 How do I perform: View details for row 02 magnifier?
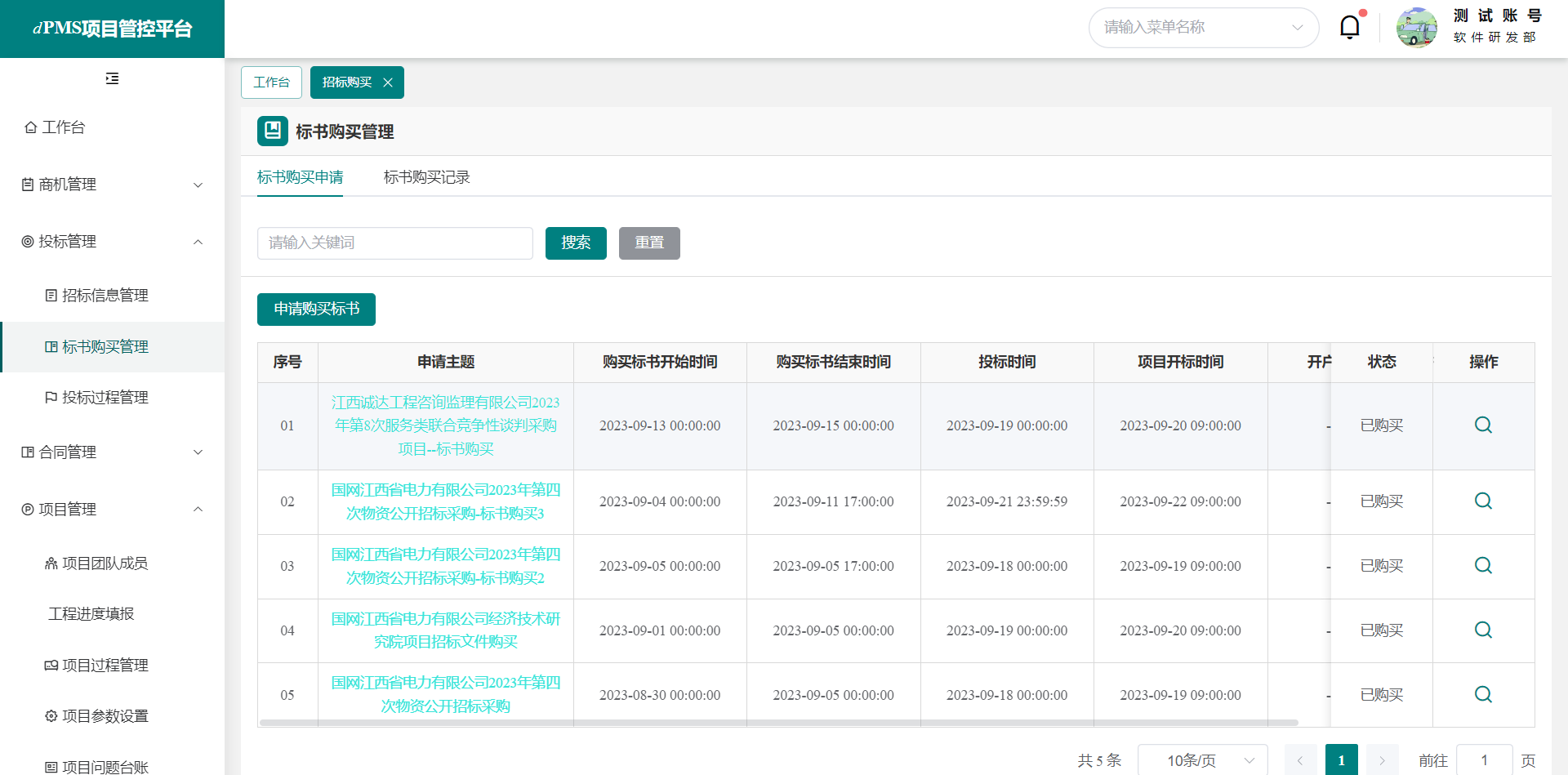(x=1483, y=501)
